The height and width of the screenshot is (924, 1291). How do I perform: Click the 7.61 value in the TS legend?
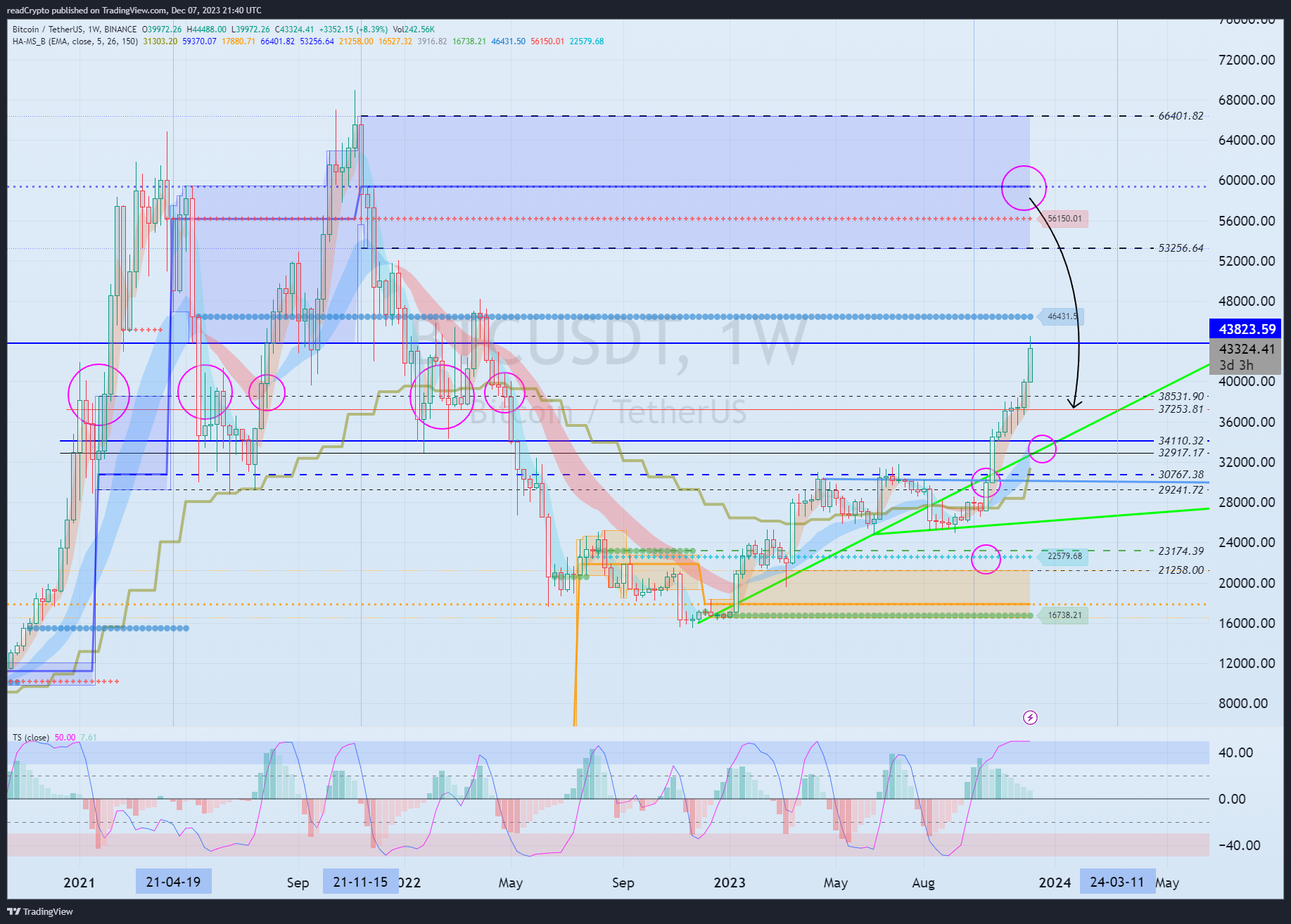coord(89,738)
